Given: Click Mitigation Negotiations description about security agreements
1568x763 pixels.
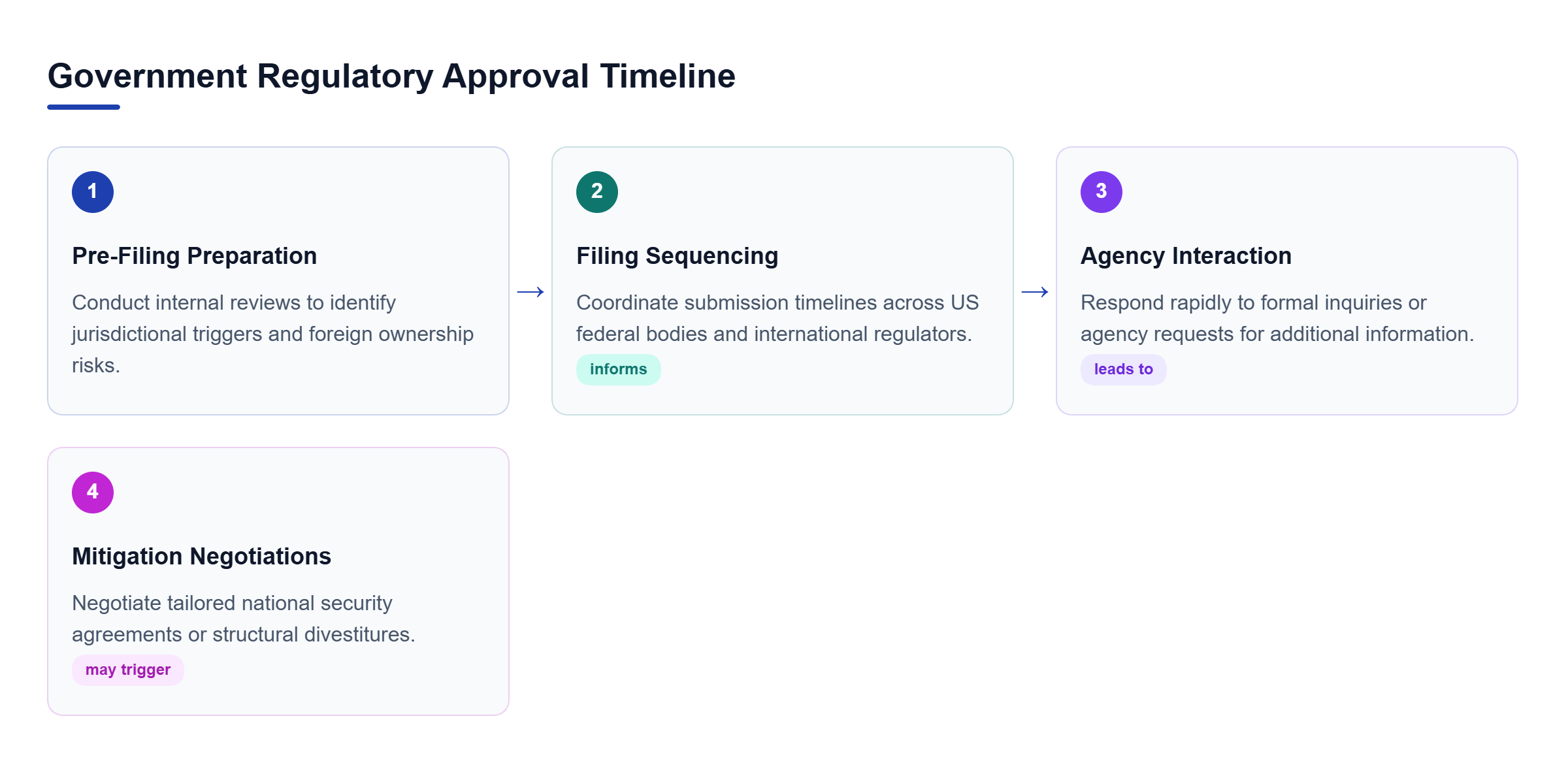Looking at the screenshot, I should [244, 619].
